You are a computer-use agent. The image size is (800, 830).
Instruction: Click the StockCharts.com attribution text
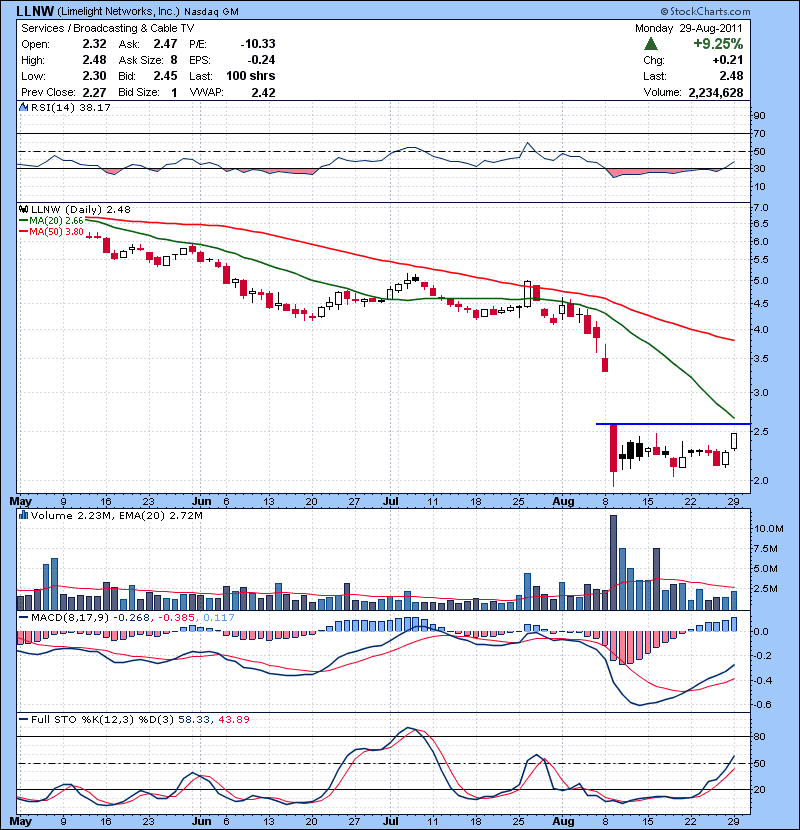[705, 11]
